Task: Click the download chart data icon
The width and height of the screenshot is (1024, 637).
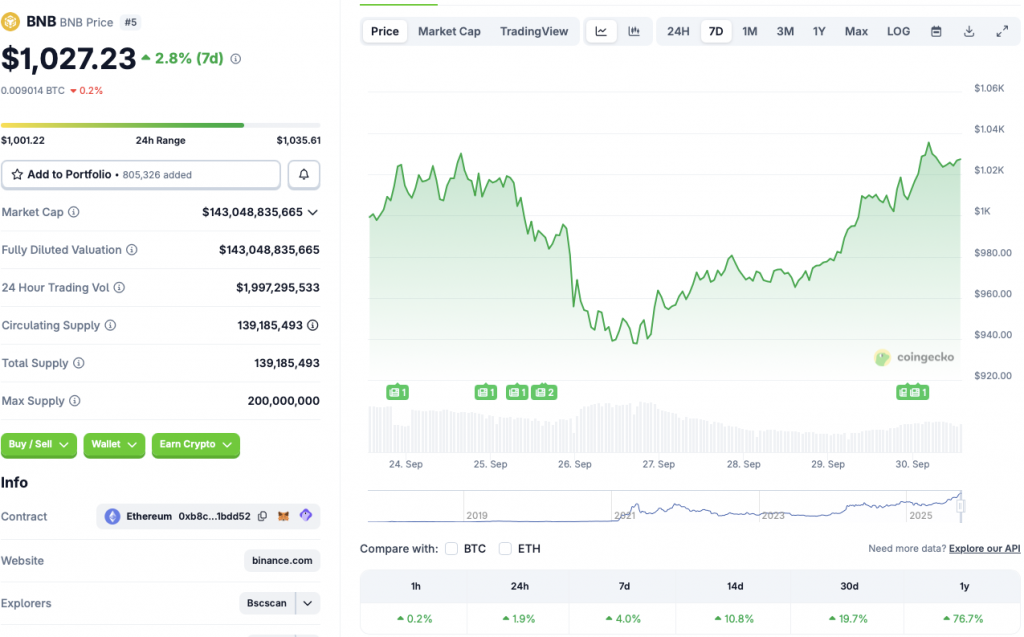Action: pos(969,31)
